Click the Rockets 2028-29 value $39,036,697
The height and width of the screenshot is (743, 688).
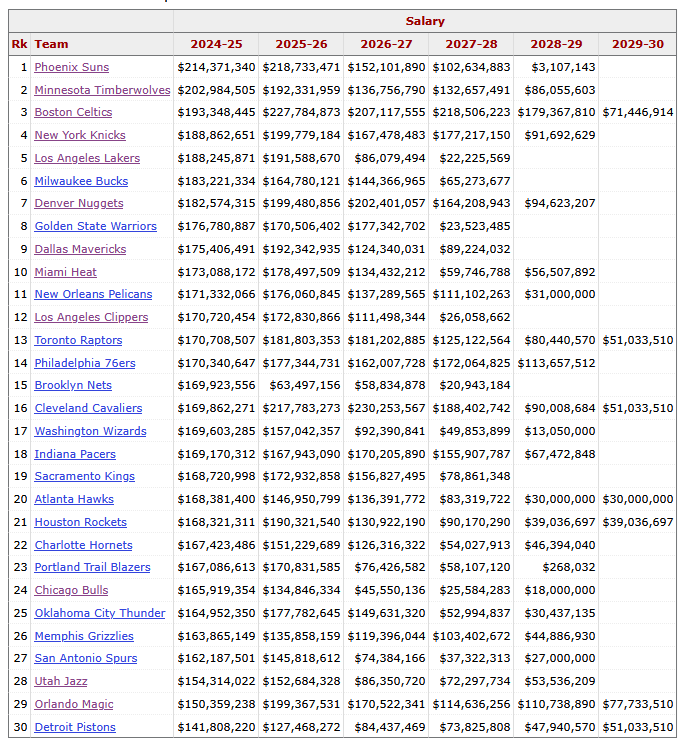(560, 522)
